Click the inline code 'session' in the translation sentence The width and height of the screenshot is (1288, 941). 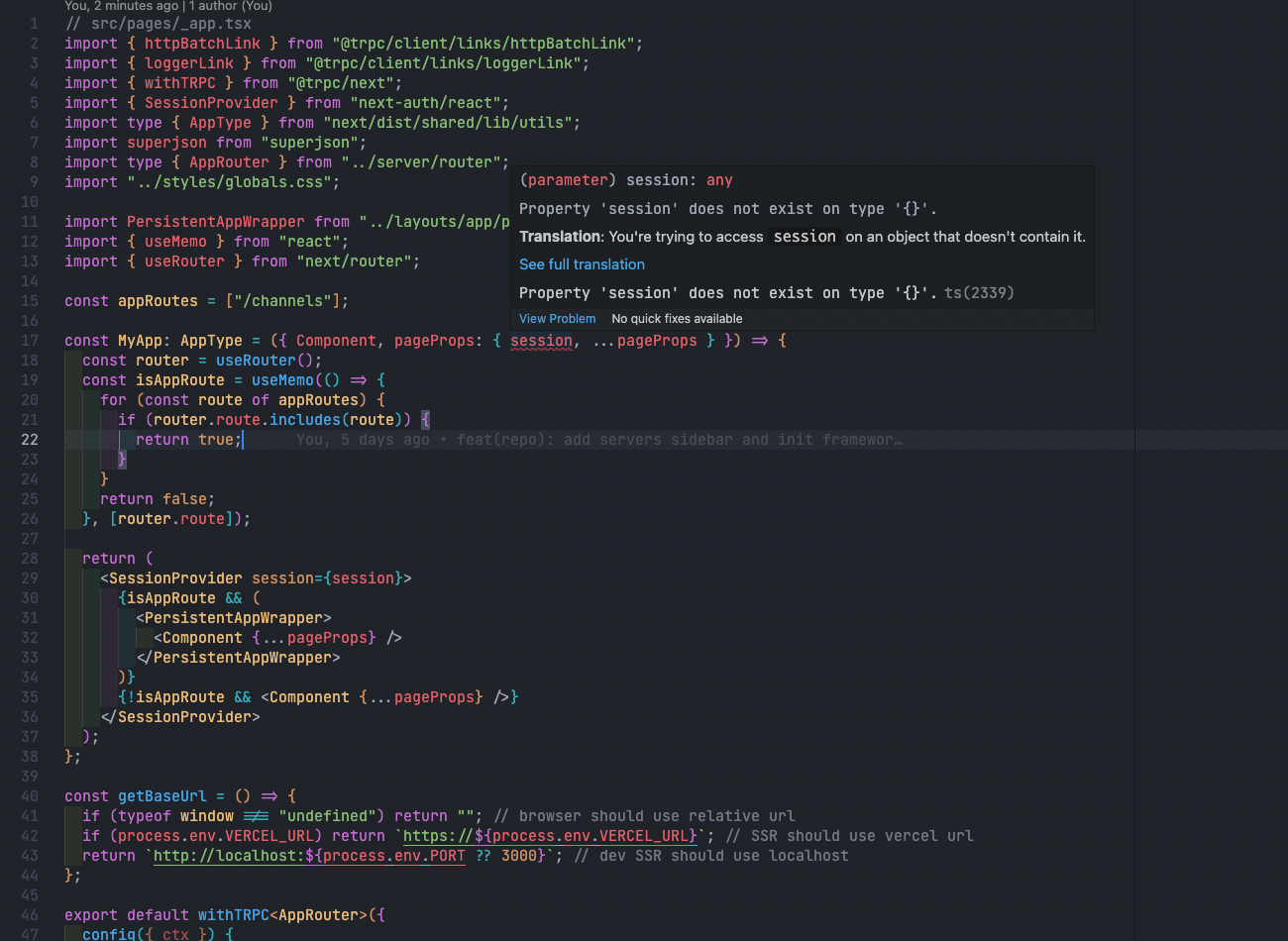805,237
